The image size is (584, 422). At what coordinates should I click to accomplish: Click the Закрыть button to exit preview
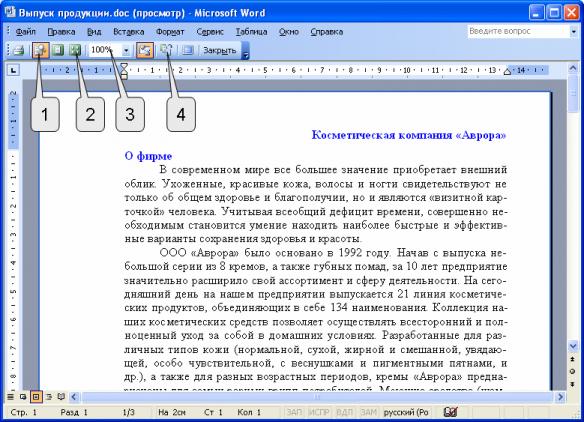click(x=219, y=50)
